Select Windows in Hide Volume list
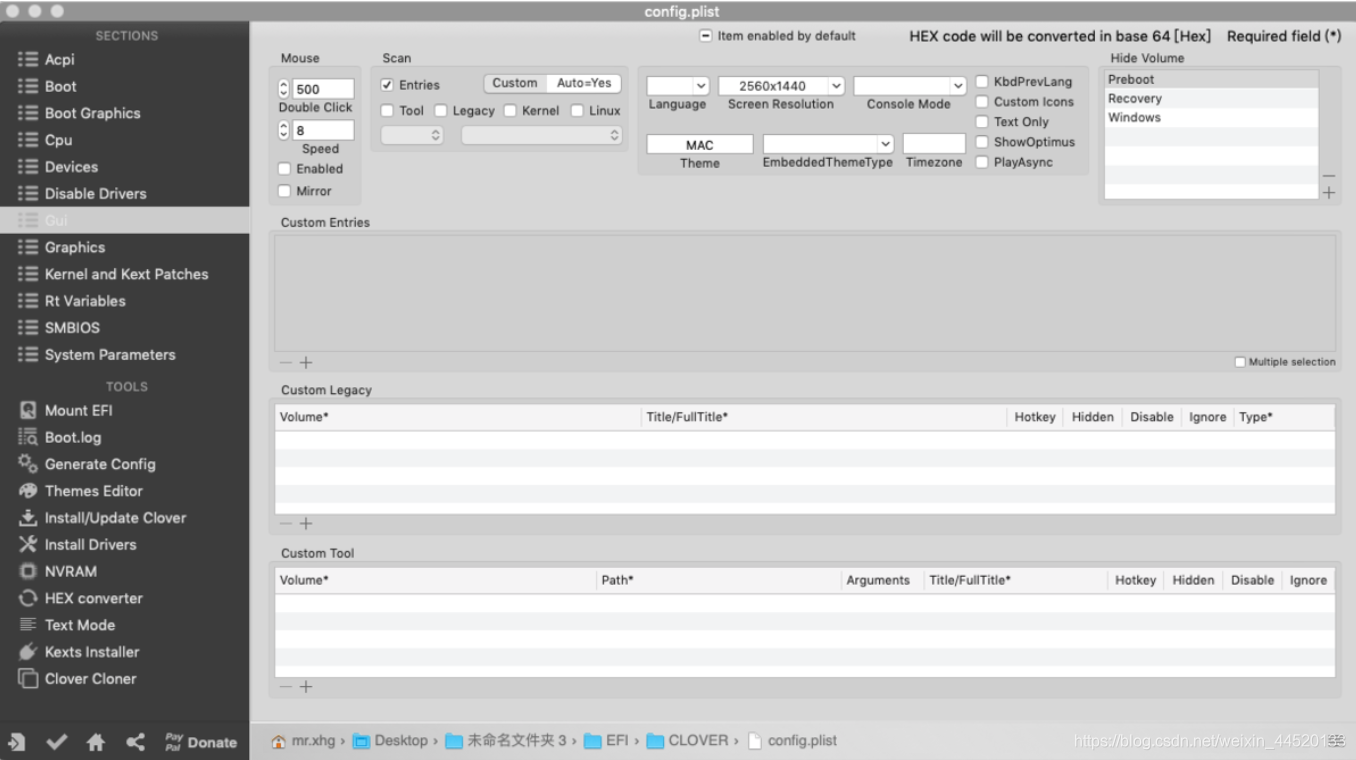This screenshot has height=760, width=1356. pyautogui.click(x=1211, y=118)
